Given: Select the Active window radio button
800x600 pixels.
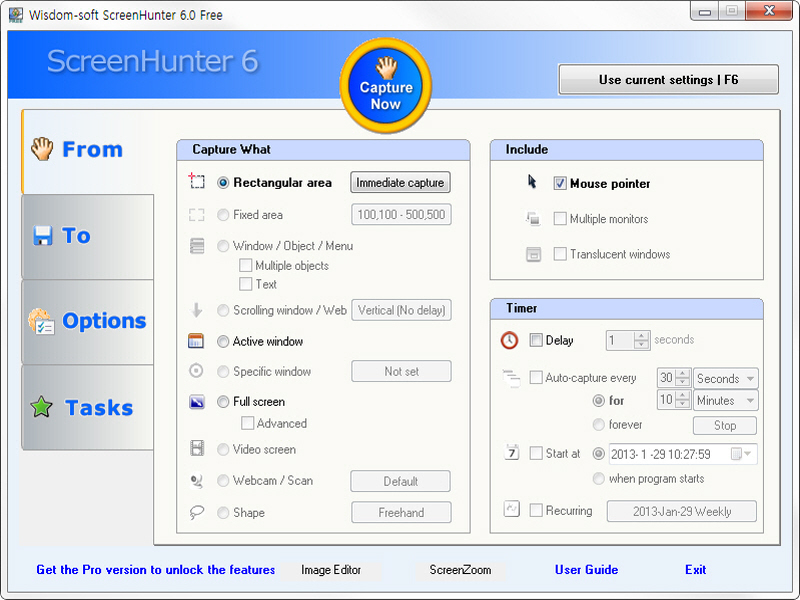Looking at the screenshot, I should [x=223, y=341].
